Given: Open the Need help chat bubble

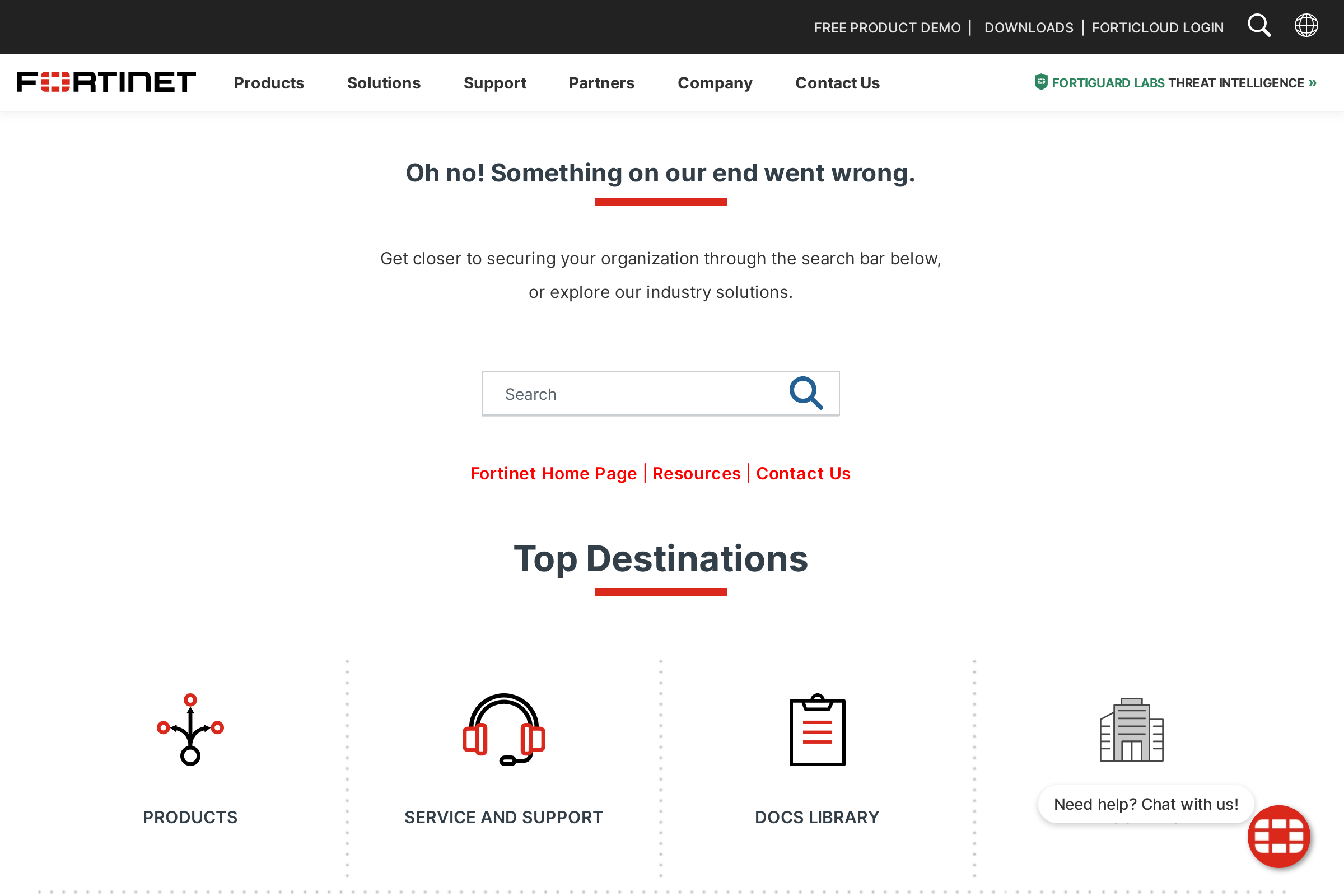Looking at the screenshot, I should 1145,804.
